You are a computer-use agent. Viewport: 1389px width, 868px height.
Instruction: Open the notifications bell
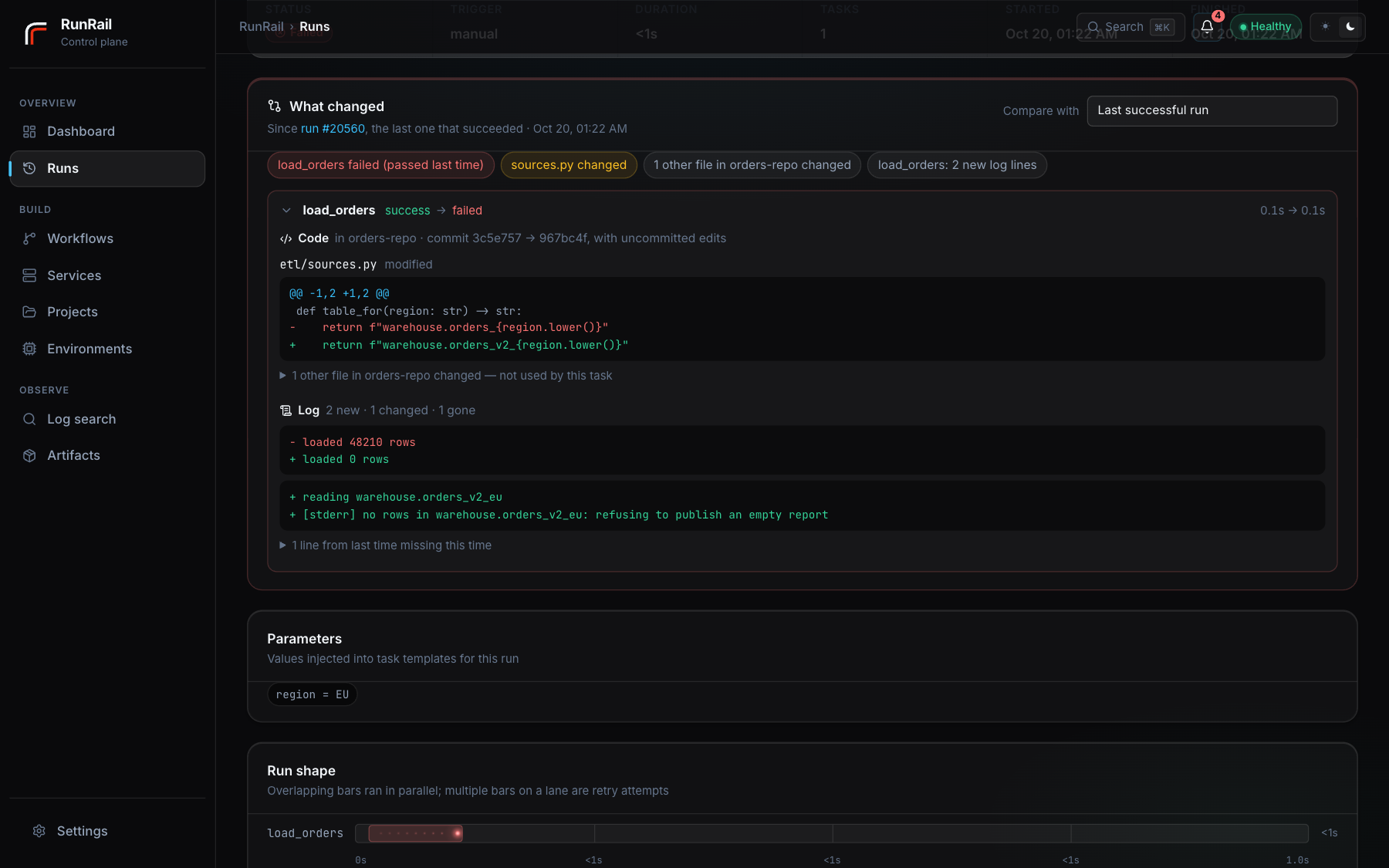(1207, 27)
